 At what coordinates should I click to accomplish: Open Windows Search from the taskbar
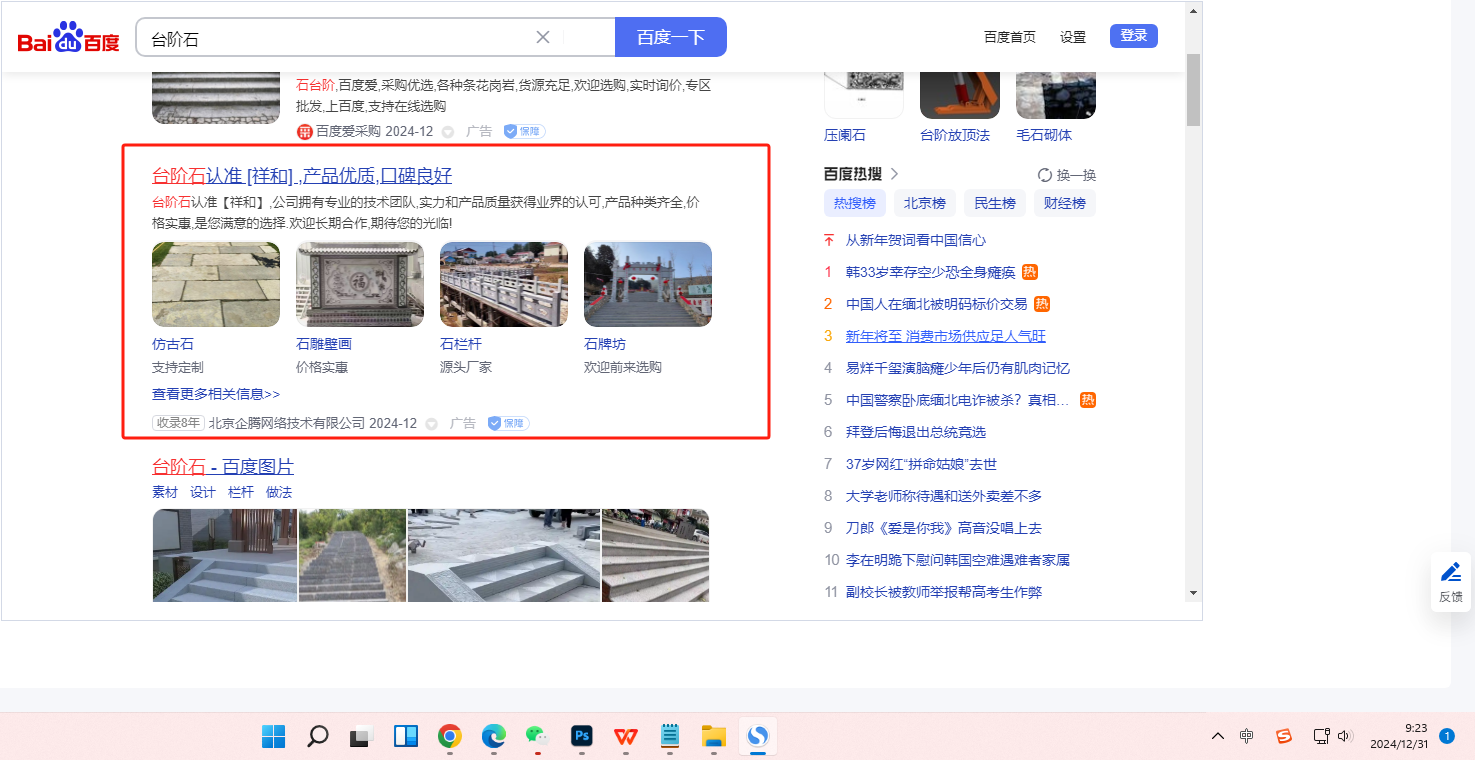point(317,737)
